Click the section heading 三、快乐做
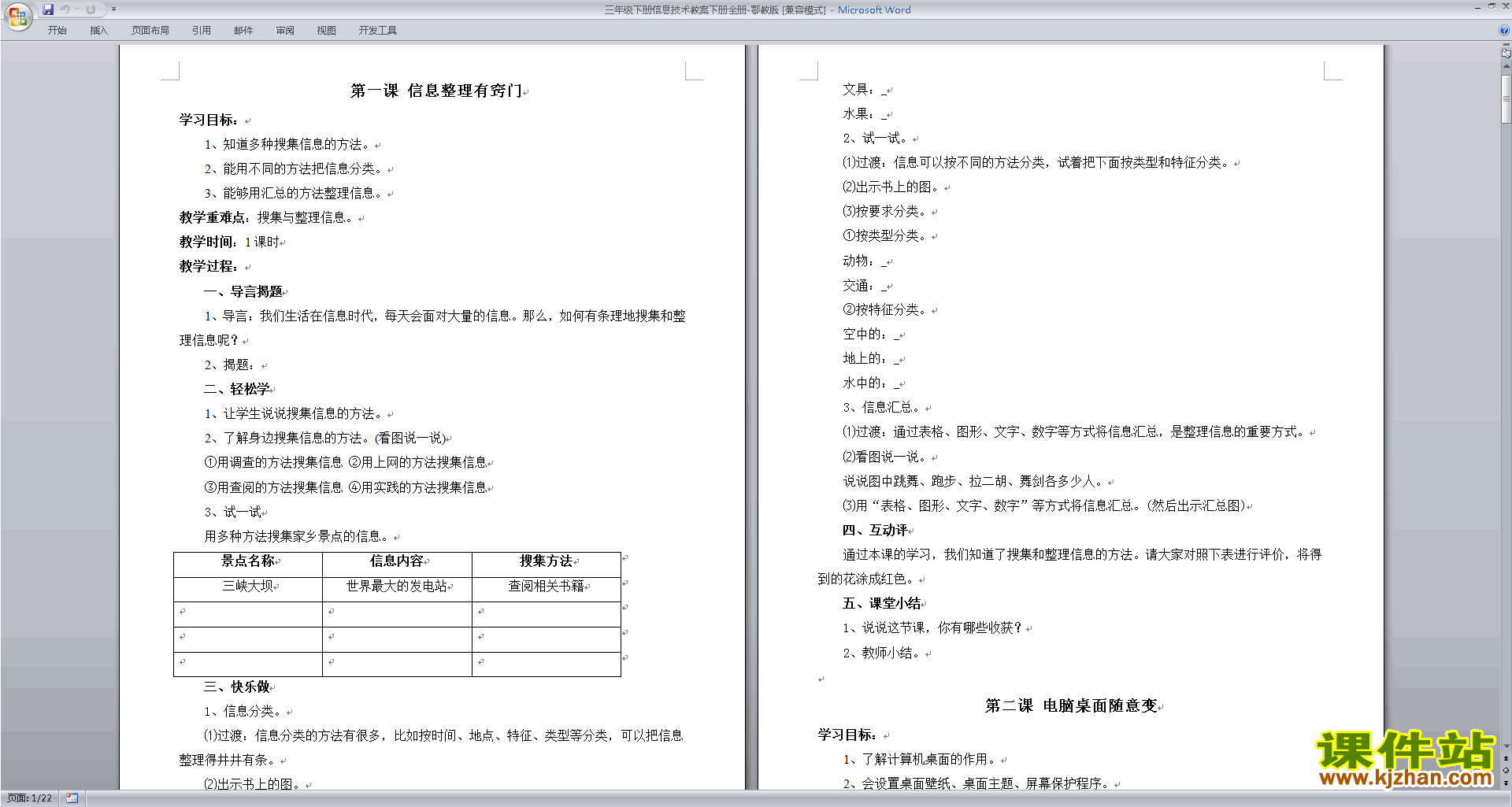The width and height of the screenshot is (1512, 807). click(237, 687)
